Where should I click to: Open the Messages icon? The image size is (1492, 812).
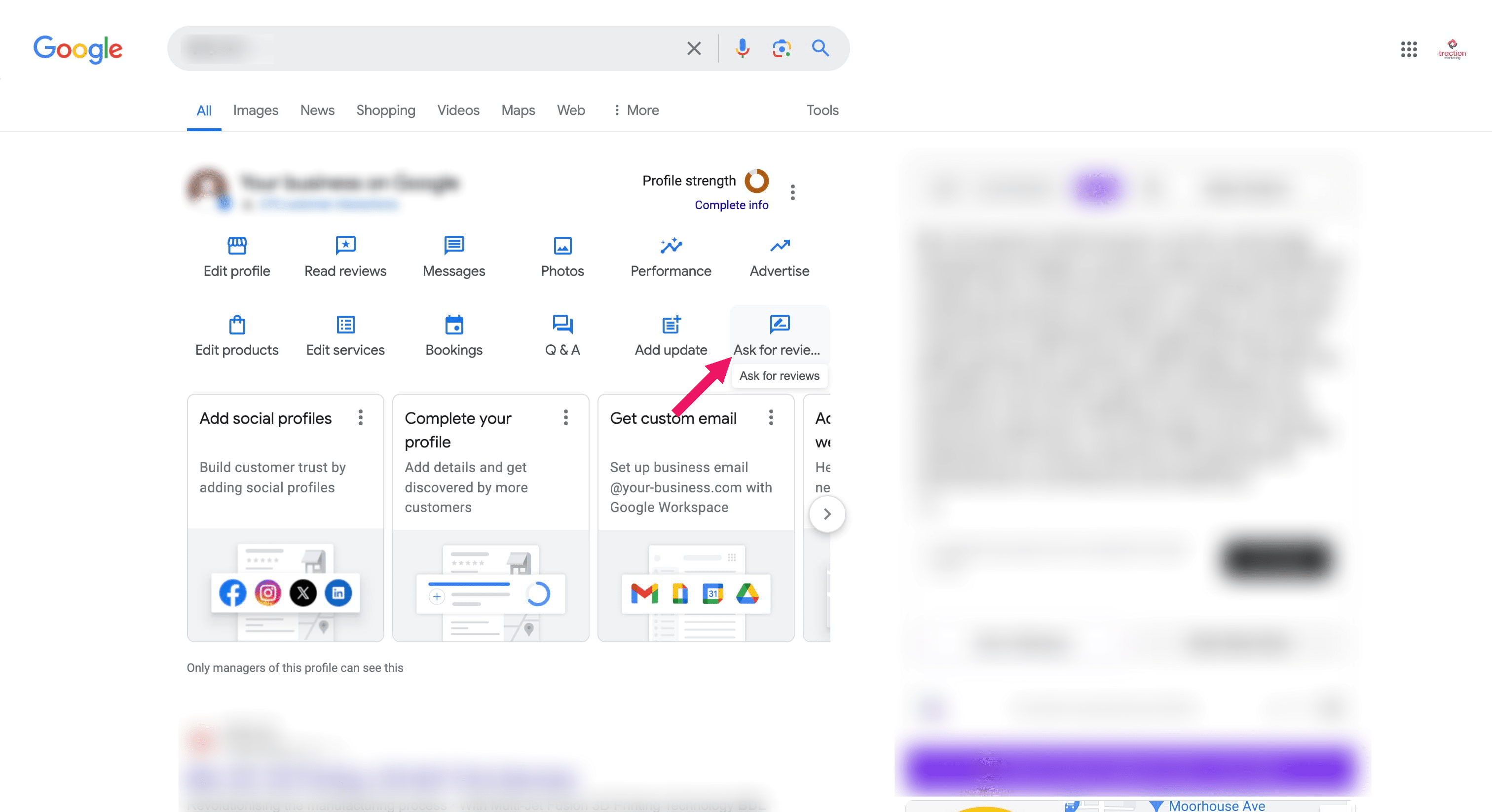[x=453, y=246]
